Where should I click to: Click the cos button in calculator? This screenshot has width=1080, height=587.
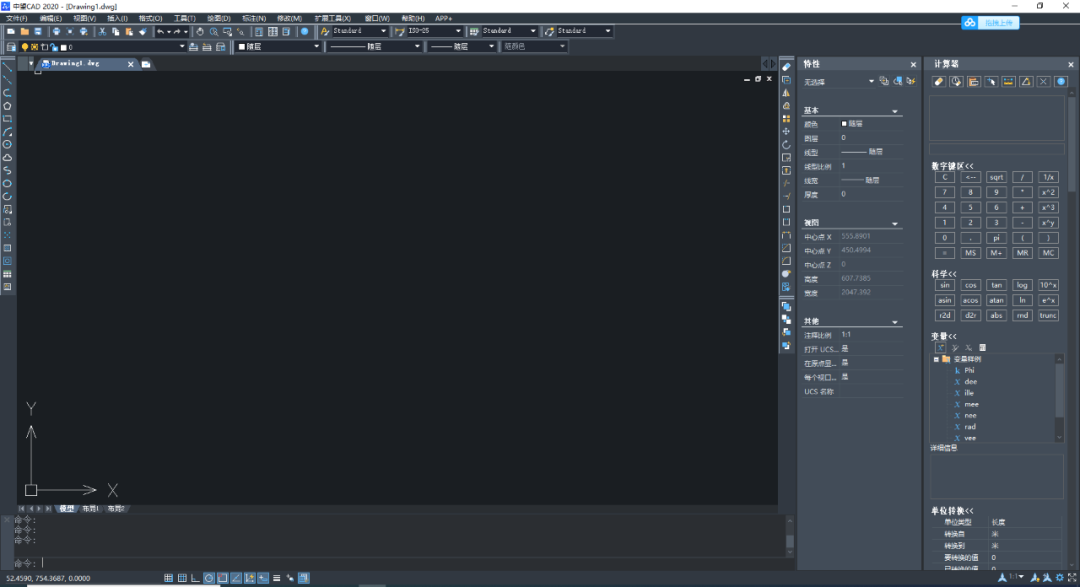970,285
